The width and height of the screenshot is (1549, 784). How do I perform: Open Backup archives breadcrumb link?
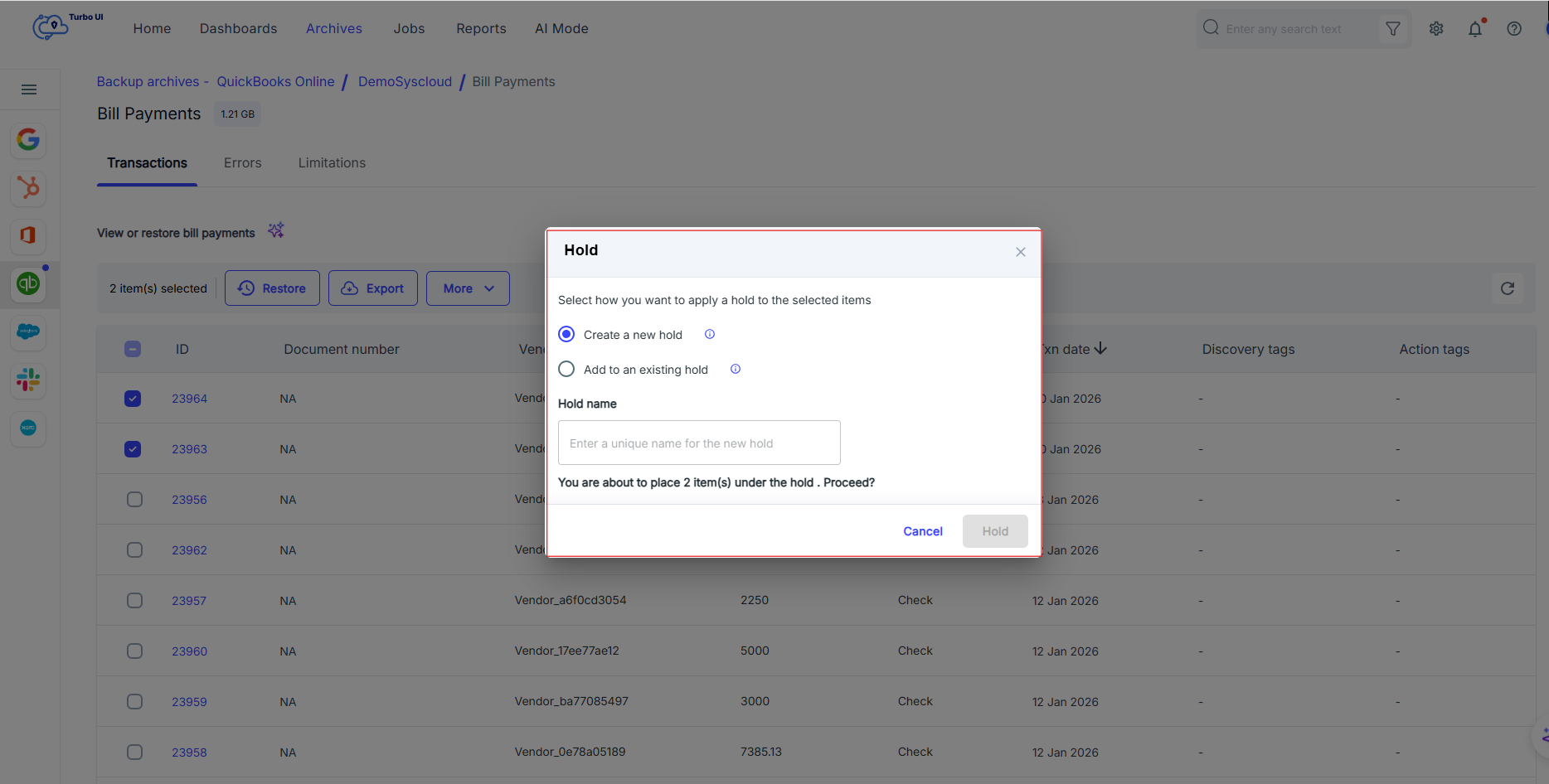pyautogui.click(x=148, y=81)
